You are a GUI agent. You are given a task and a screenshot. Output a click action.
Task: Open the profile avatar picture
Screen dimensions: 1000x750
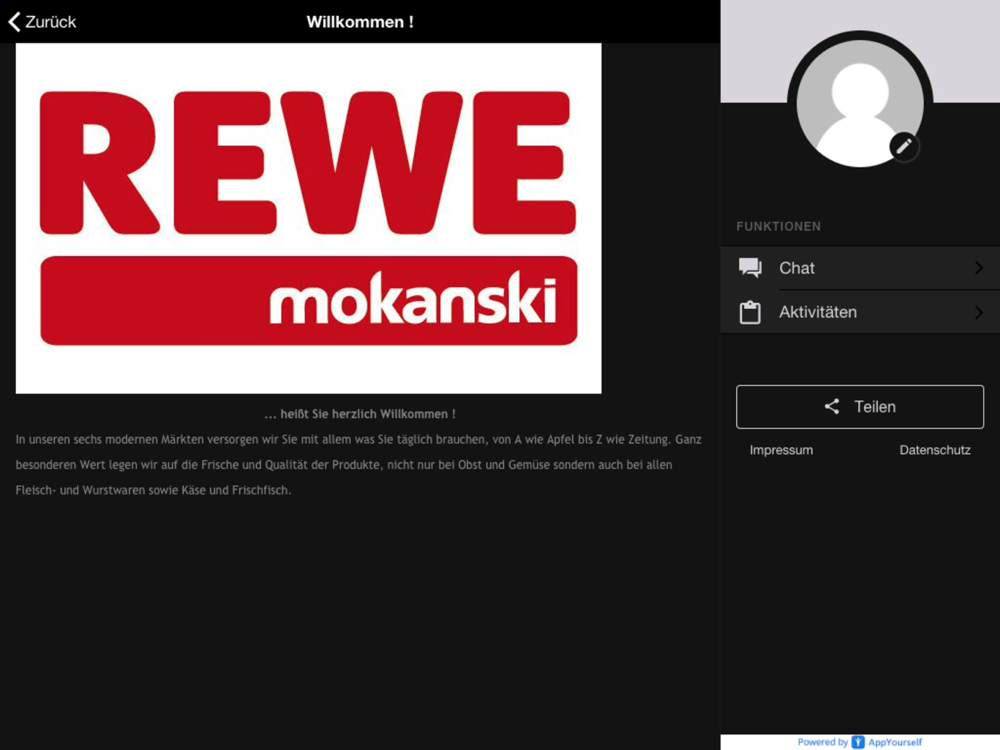(860, 103)
